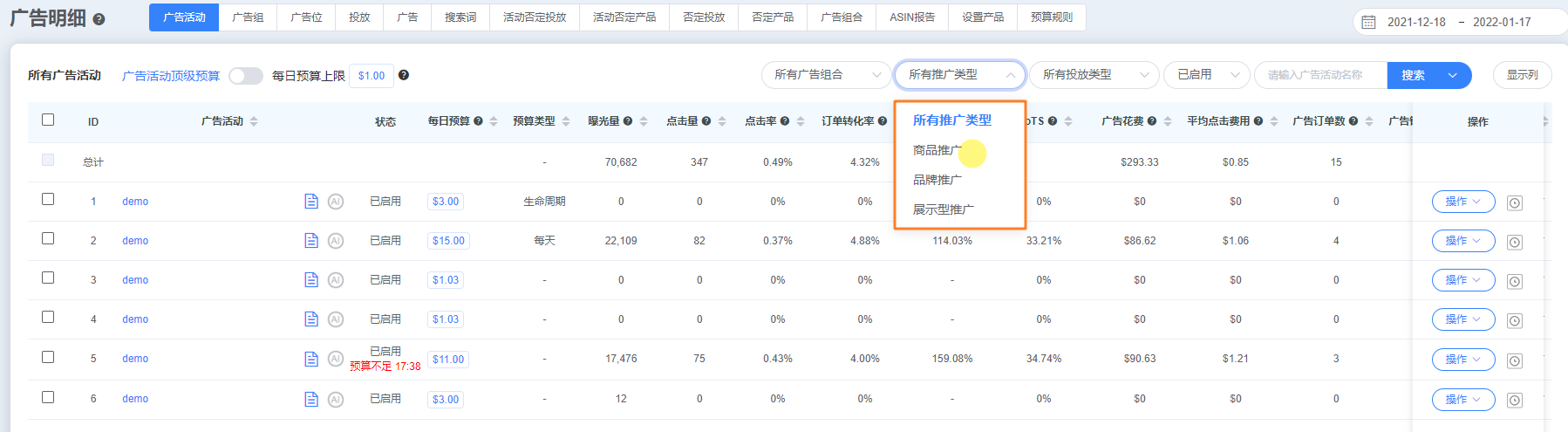The width and height of the screenshot is (1568, 432).
Task: Expand the 所有投放类型 dropdown
Action: click(x=1094, y=75)
